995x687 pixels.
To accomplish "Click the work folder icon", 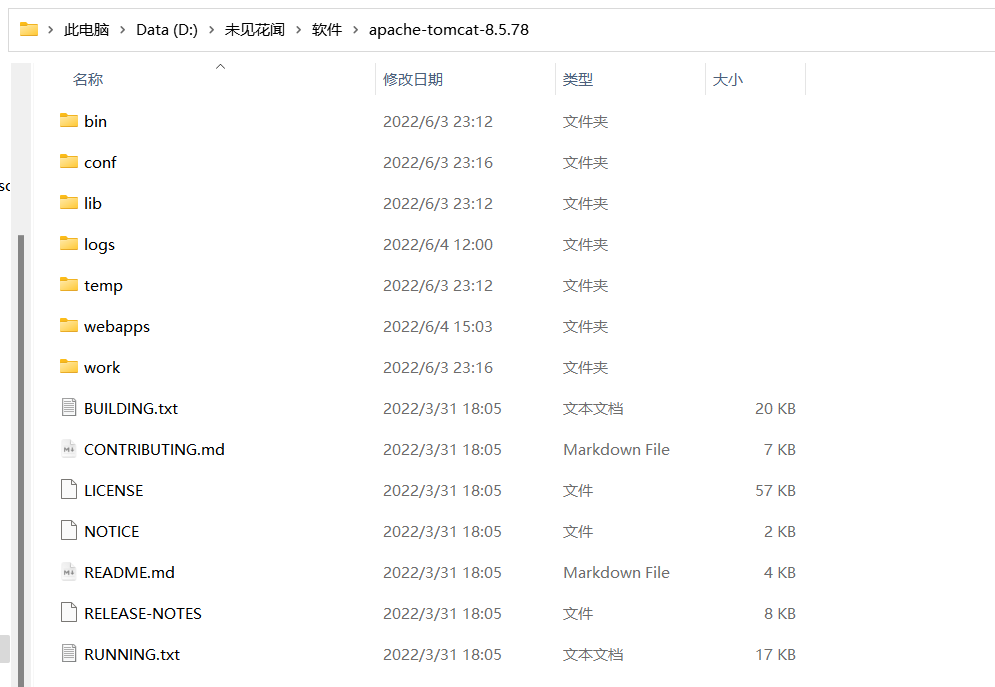I will point(69,367).
